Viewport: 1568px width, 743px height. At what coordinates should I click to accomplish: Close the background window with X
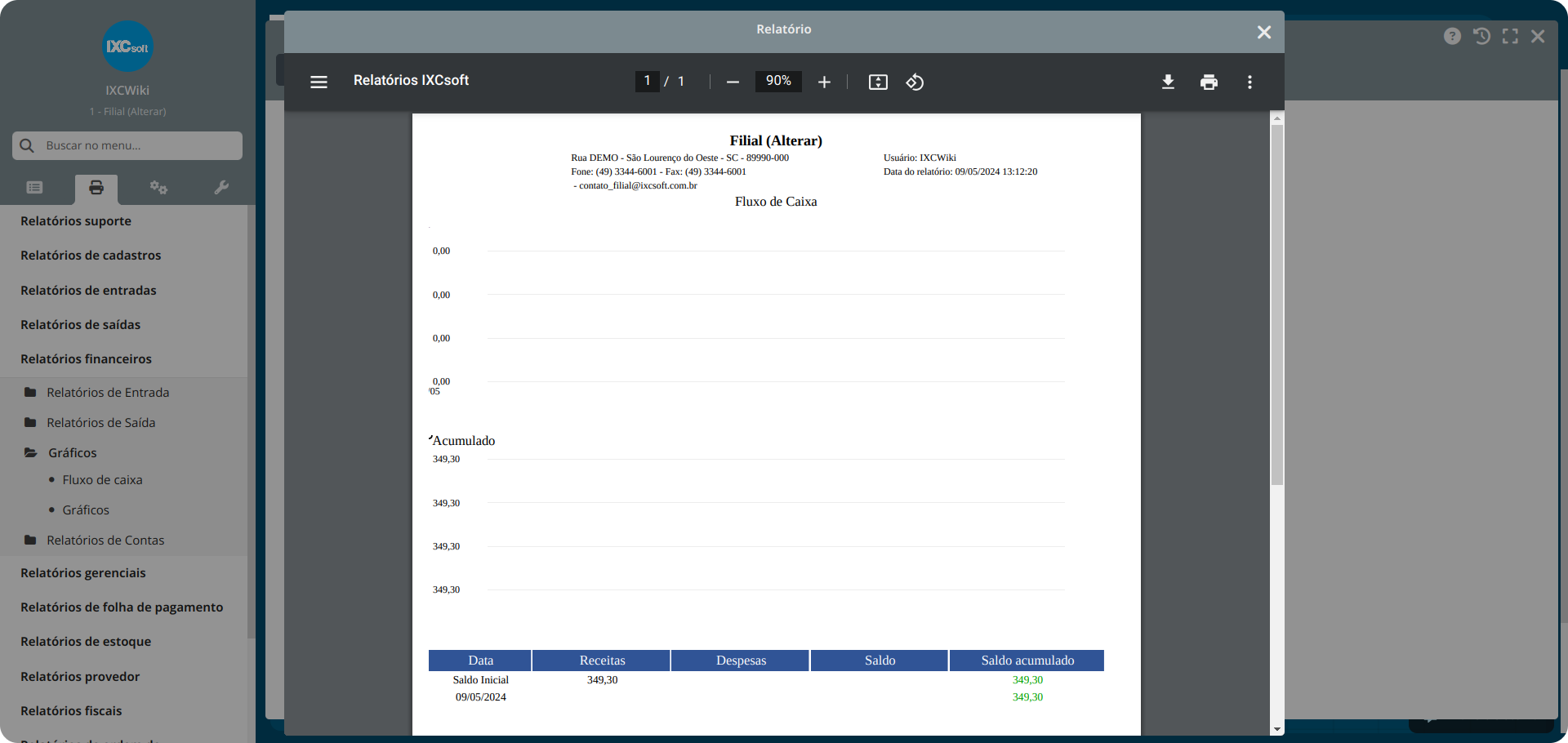[x=1538, y=36]
